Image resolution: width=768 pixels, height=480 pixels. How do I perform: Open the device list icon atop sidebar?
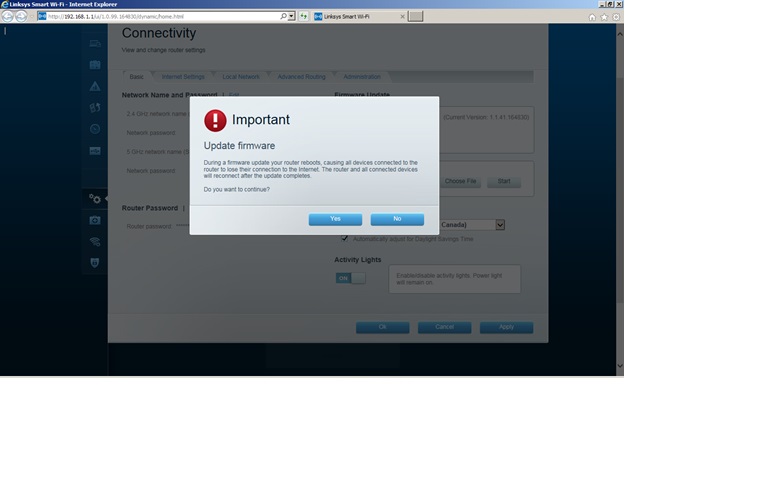pyautogui.click(x=95, y=44)
